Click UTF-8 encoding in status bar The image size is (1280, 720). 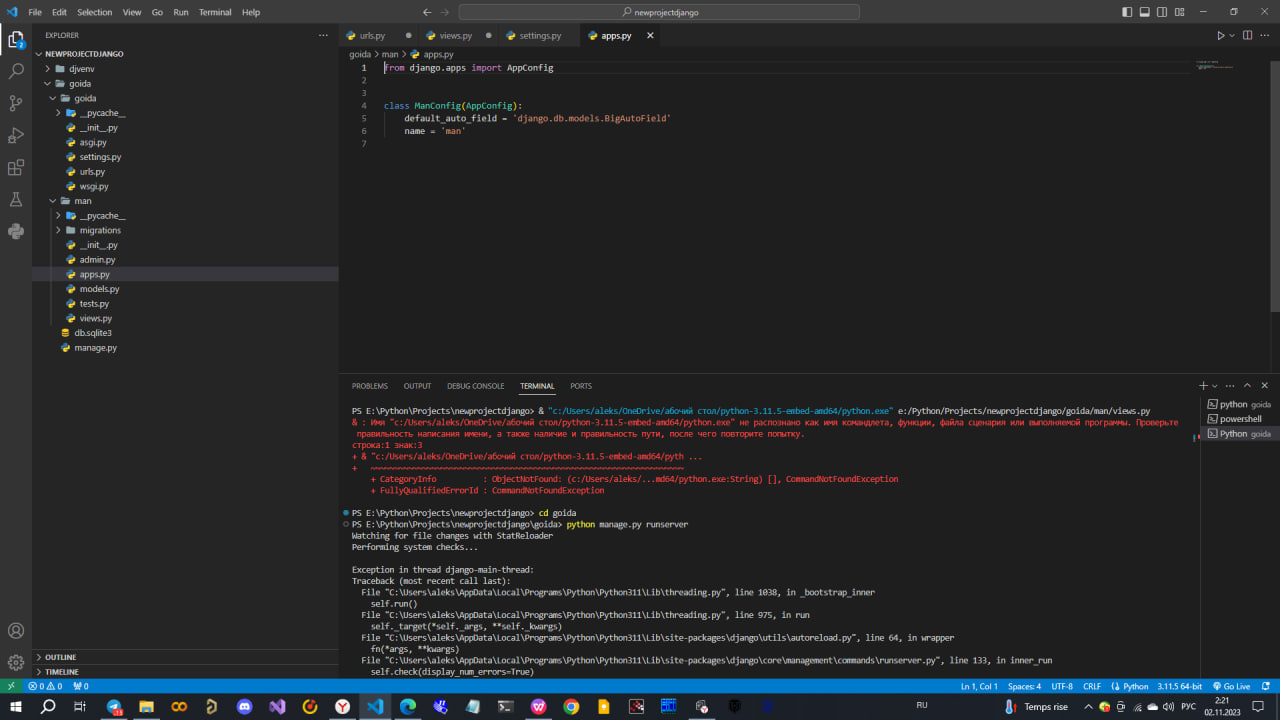pyautogui.click(x=1062, y=687)
